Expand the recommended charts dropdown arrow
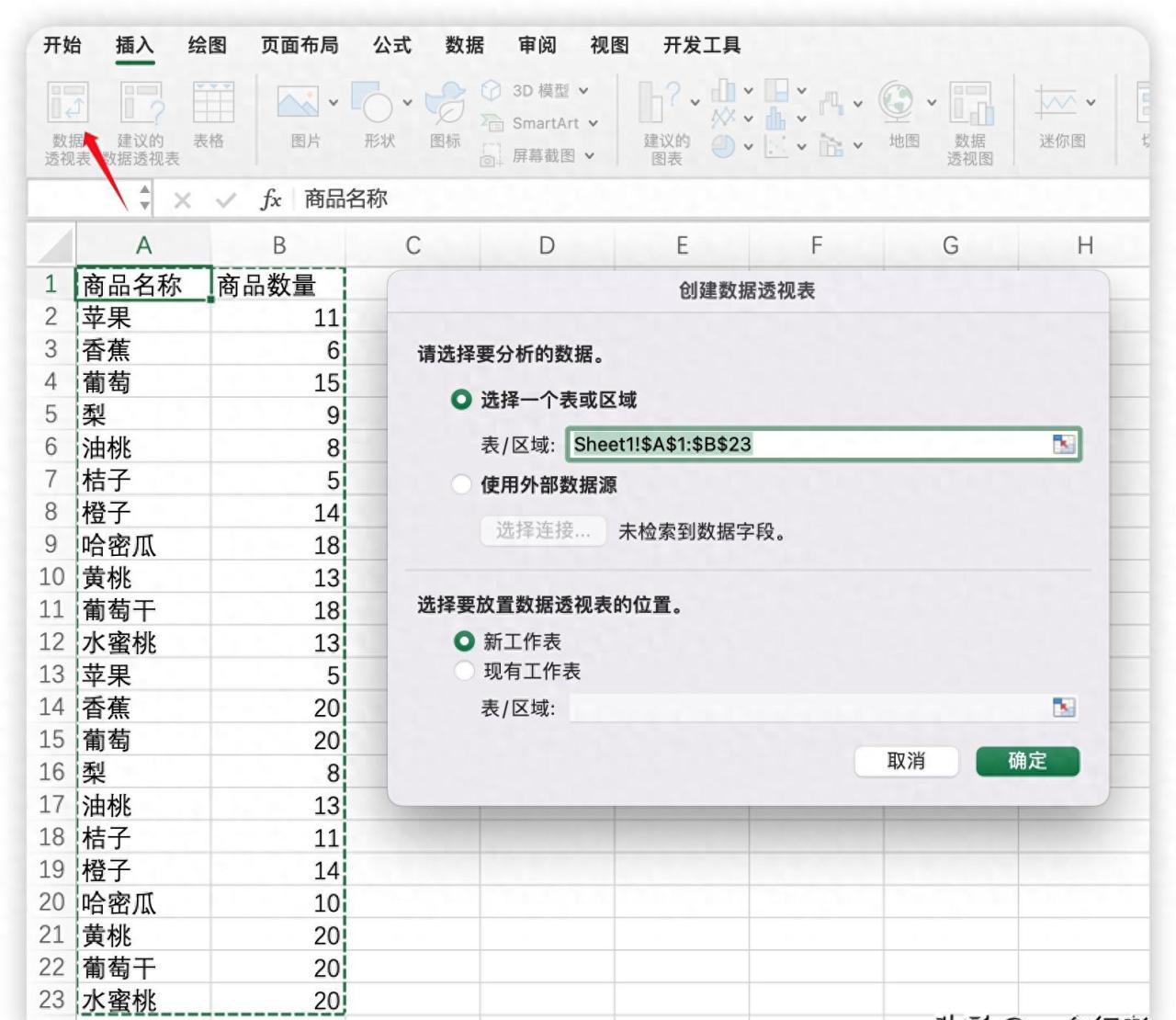The width and height of the screenshot is (1176, 1020). (695, 103)
